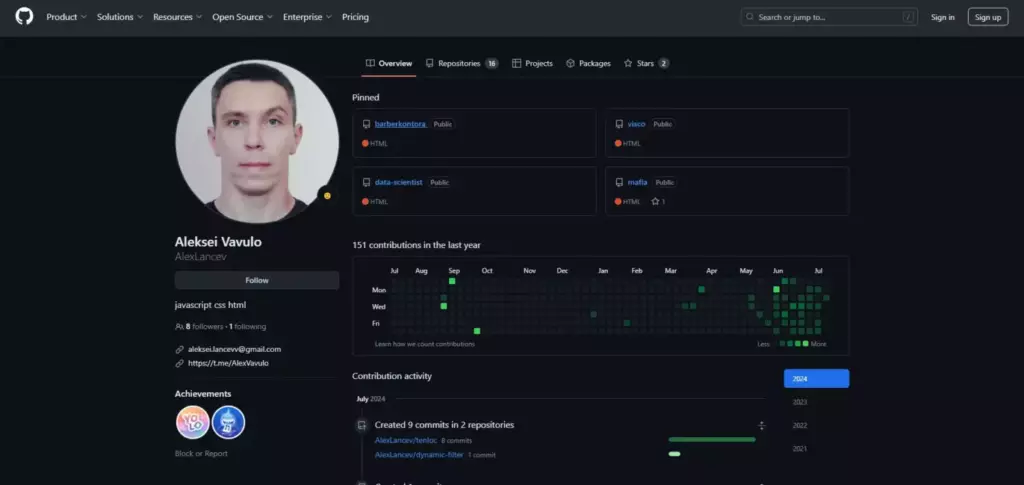Open the Product dropdown menu
This screenshot has height=485, width=1024.
tap(66, 17)
